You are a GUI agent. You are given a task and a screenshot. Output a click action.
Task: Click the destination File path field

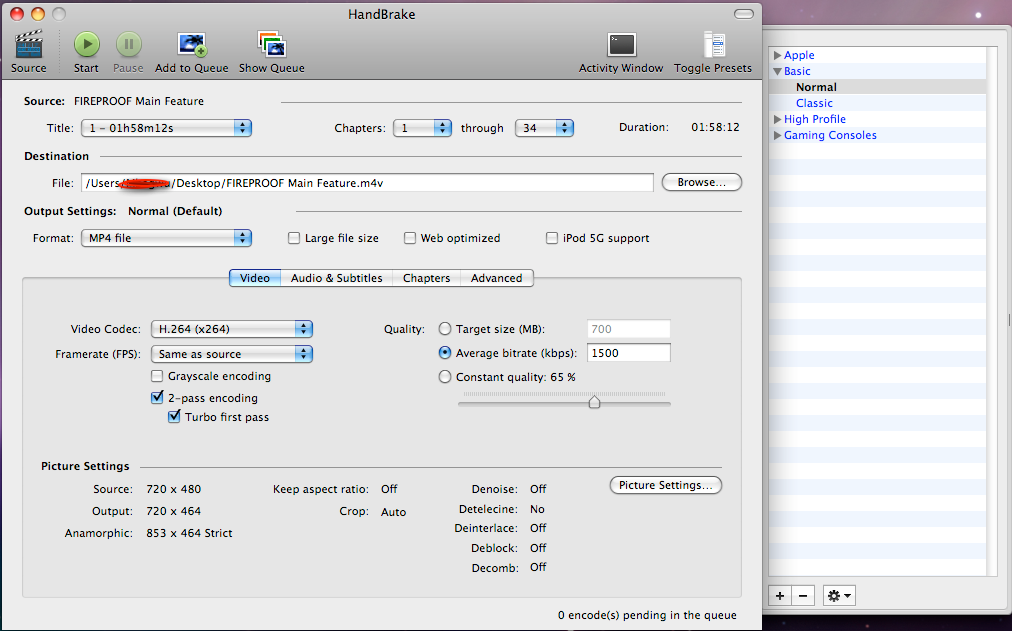pos(367,183)
